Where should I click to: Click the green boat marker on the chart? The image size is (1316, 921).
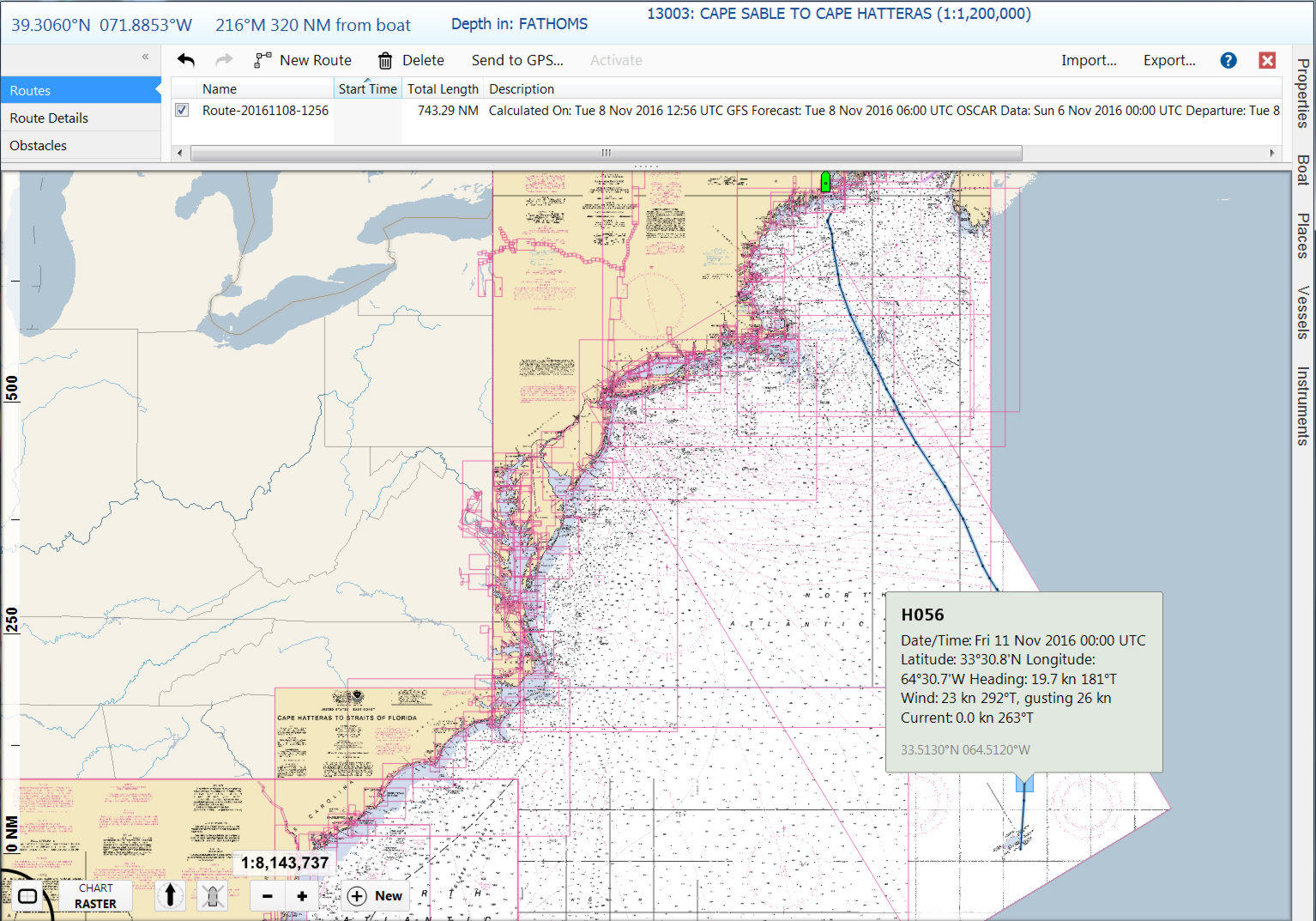click(x=825, y=181)
